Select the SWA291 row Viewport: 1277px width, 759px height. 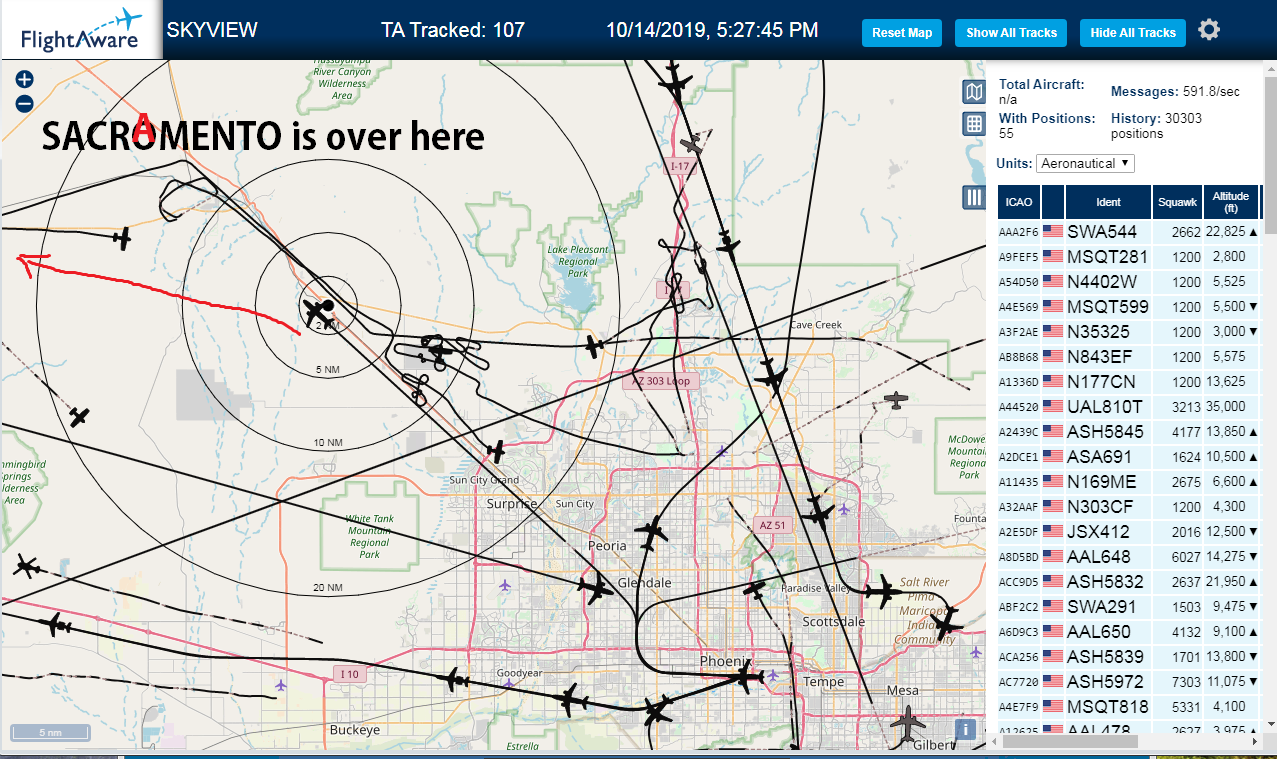click(x=1129, y=606)
